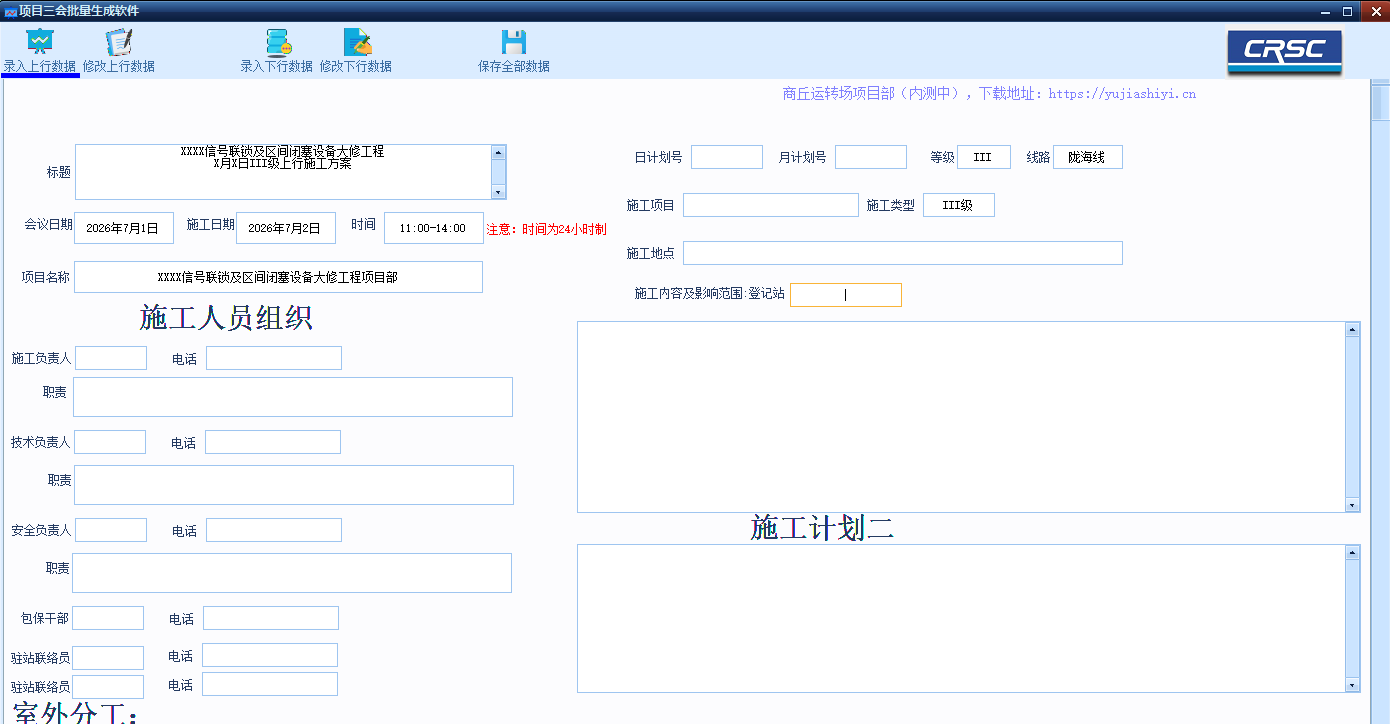Click title box scroll-down arrow
The image size is (1390, 724).
[x=498, y=192]
